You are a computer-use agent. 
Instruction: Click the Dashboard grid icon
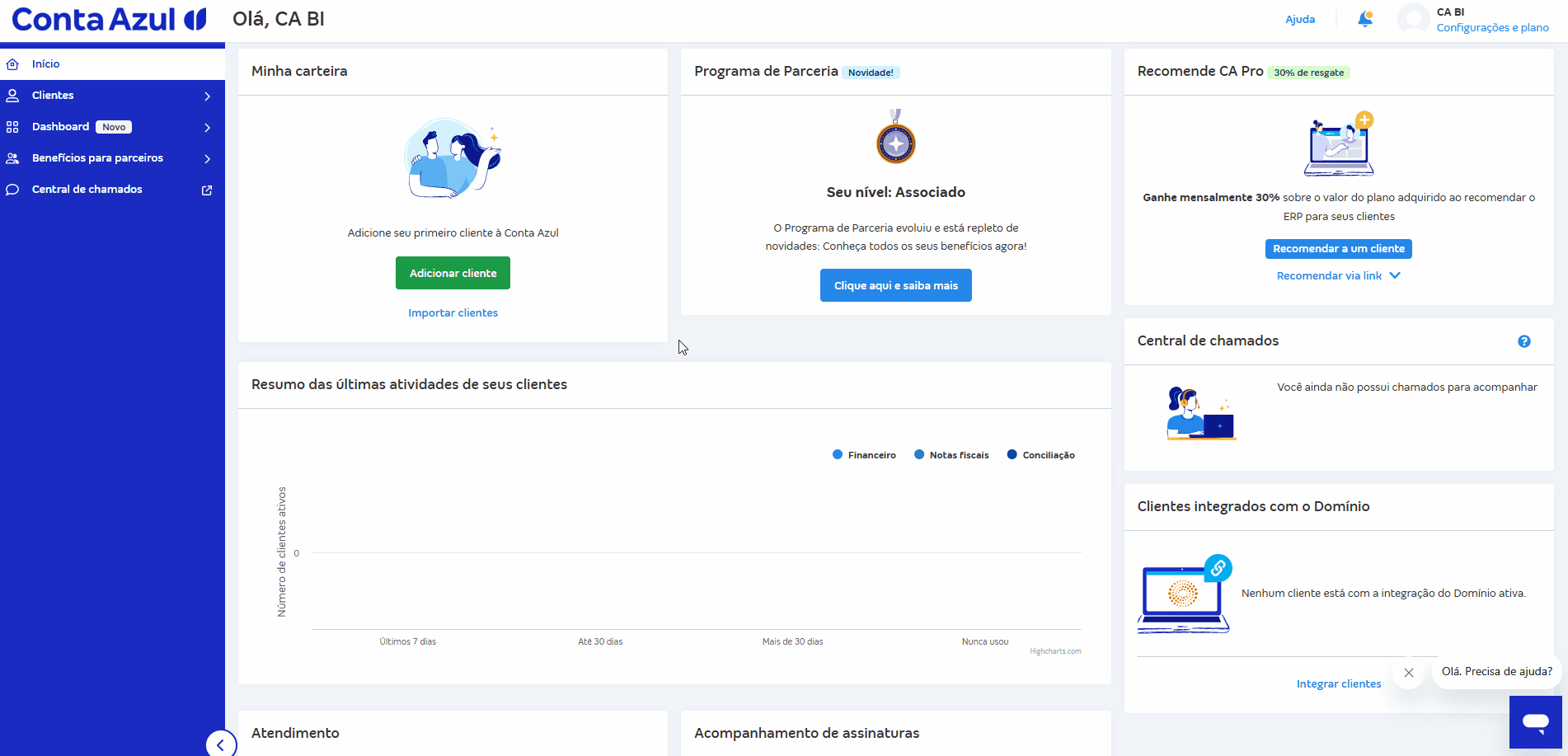point(12,126)
